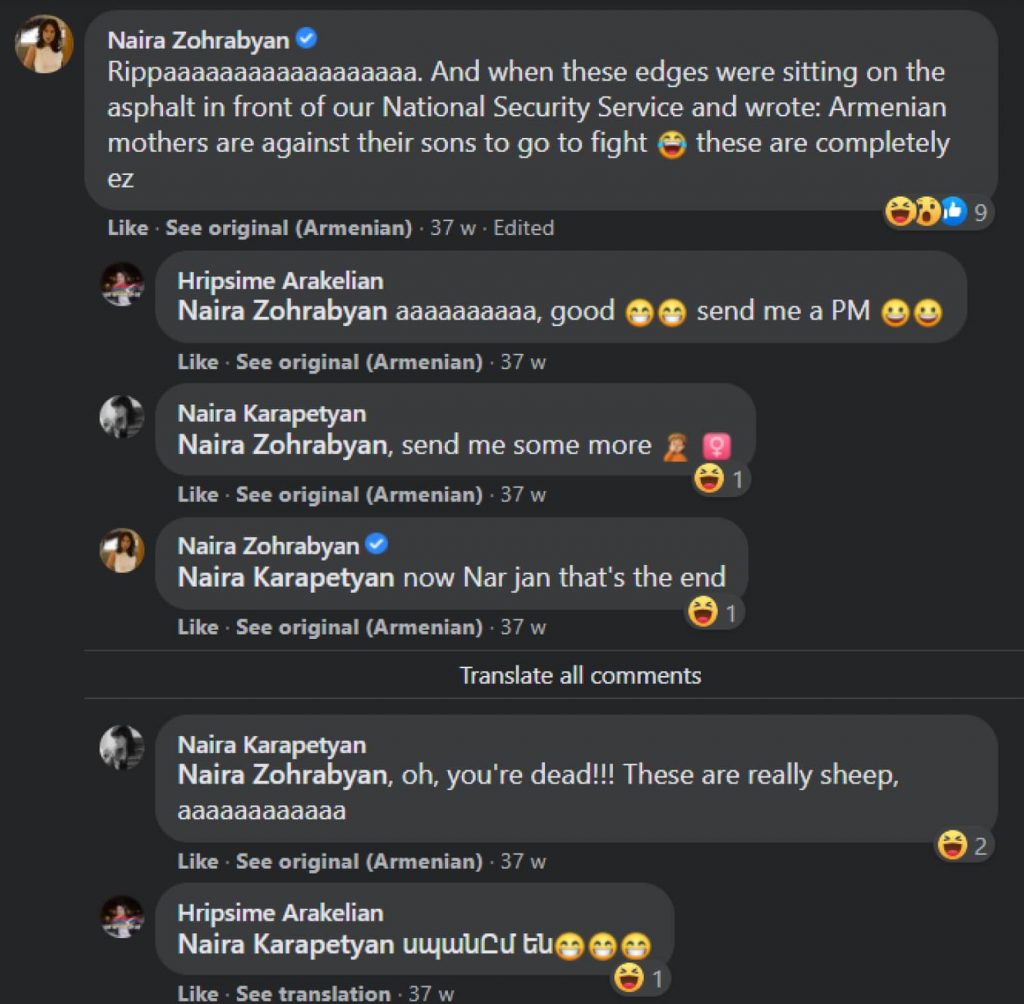Click Naira Zohrabyan's avatar on 'that's the end' reply
Image resolution: width=1024 pixels, height=1004 pixels.
pos(122,550)
